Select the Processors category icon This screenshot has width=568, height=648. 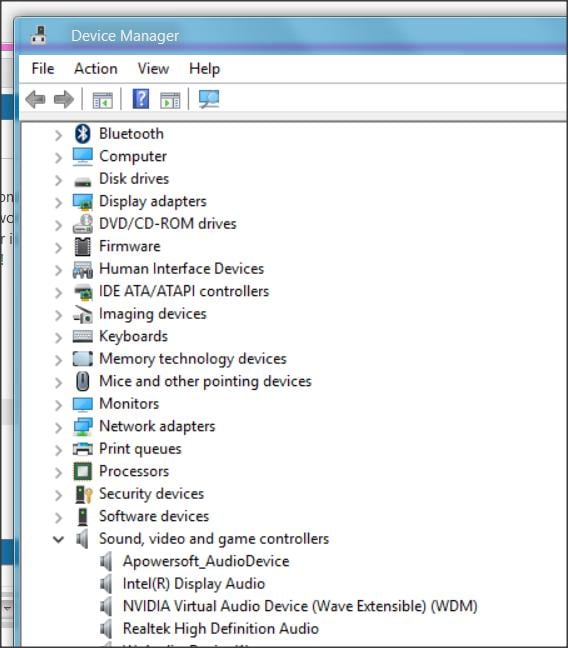click(x=83, y=472)
